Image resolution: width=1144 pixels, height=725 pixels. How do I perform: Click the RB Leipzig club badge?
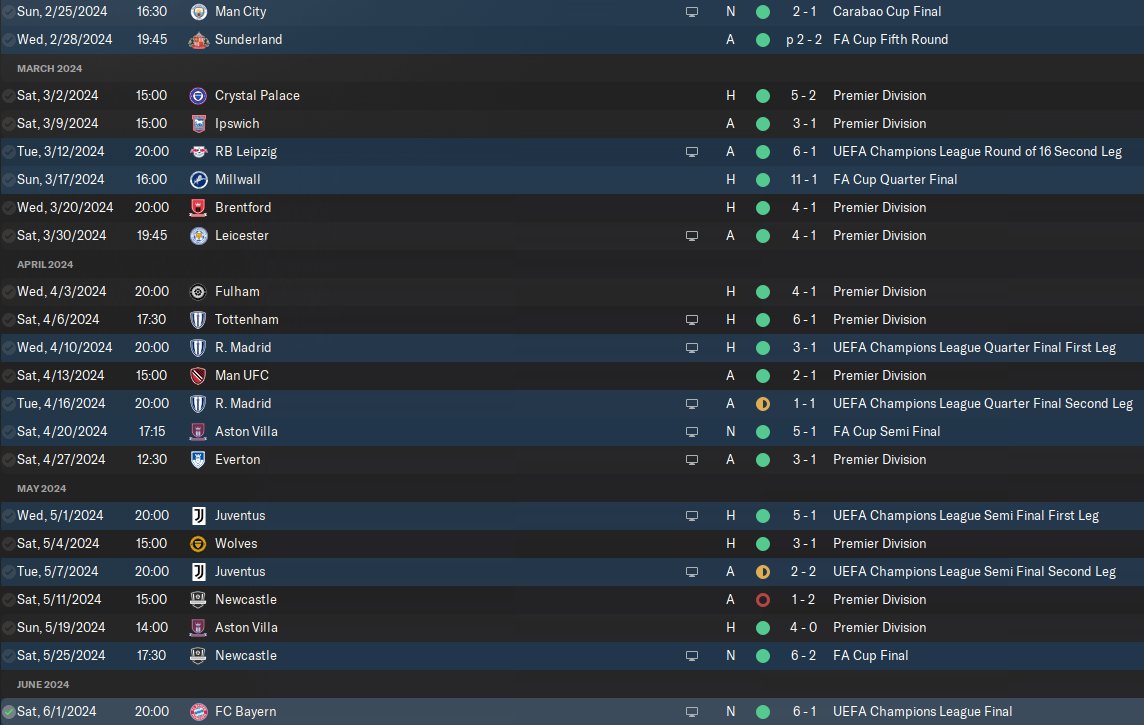tap(198, 152)
